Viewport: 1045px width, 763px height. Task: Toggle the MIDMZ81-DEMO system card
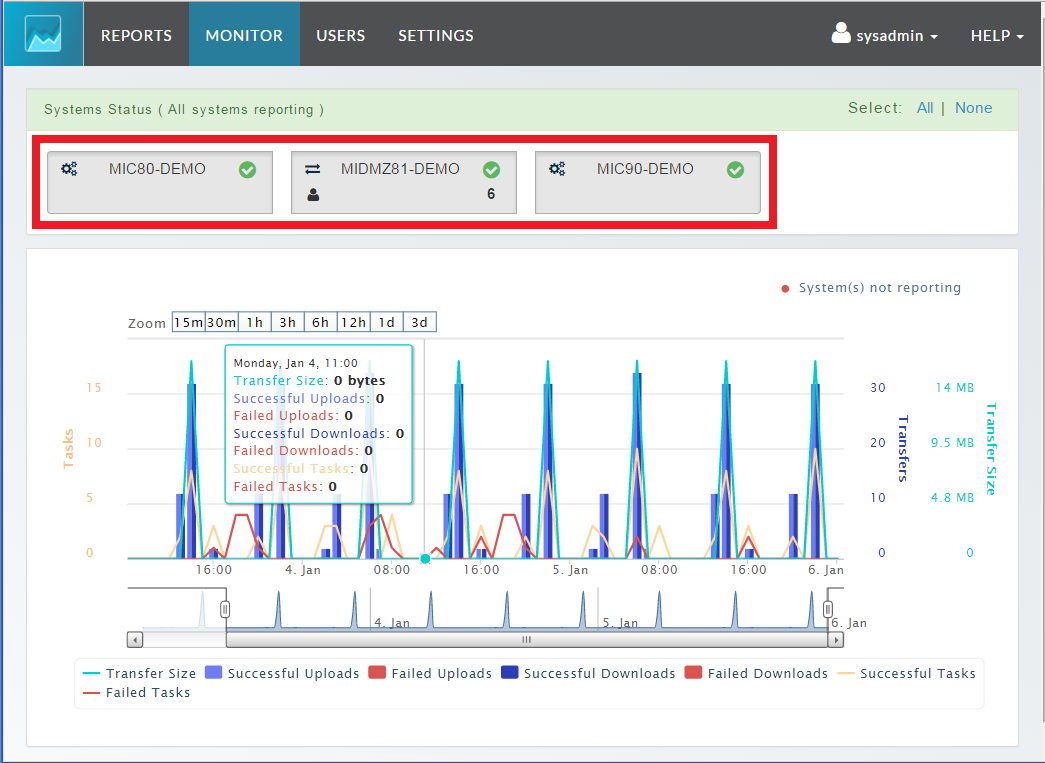click(404, 182)
